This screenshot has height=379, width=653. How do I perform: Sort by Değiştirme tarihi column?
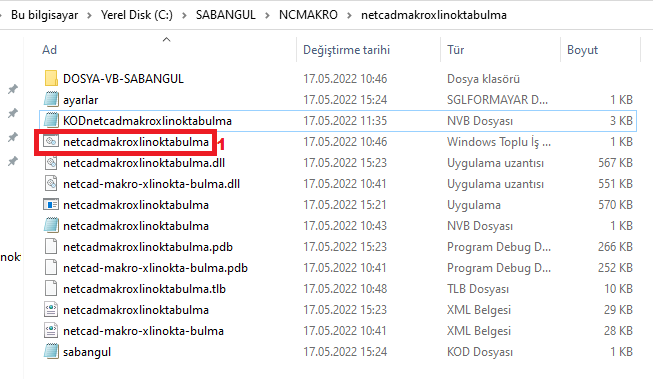346,50
